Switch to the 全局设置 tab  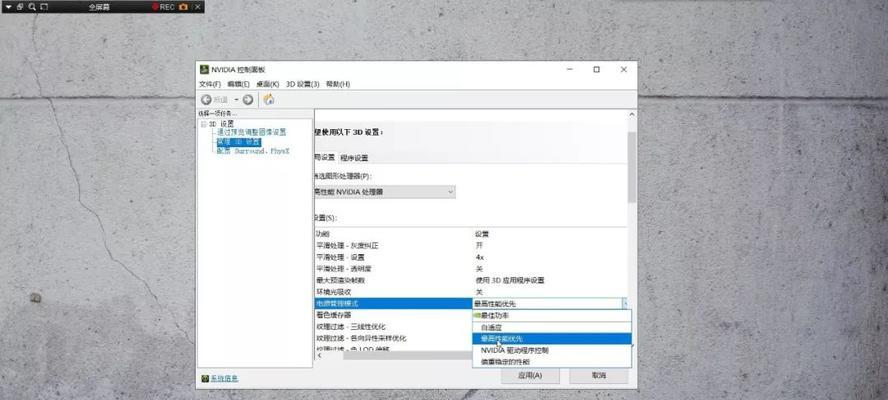(x=325, y=158)
